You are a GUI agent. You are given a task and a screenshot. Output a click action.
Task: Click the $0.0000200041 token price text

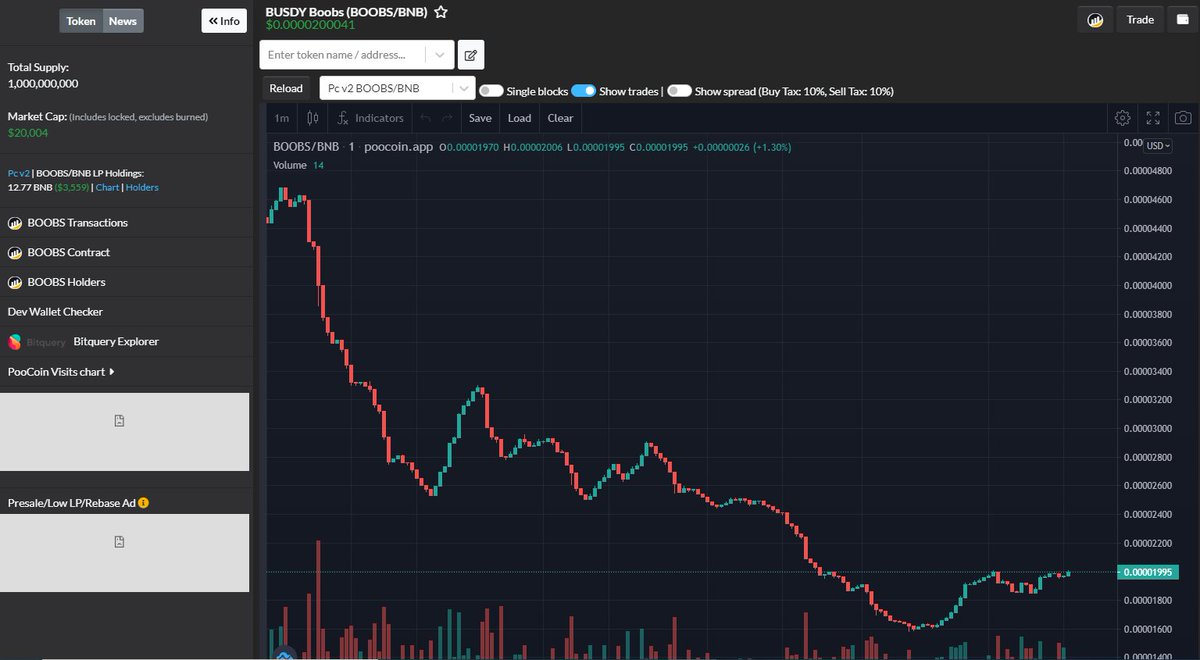coord(310,25)
